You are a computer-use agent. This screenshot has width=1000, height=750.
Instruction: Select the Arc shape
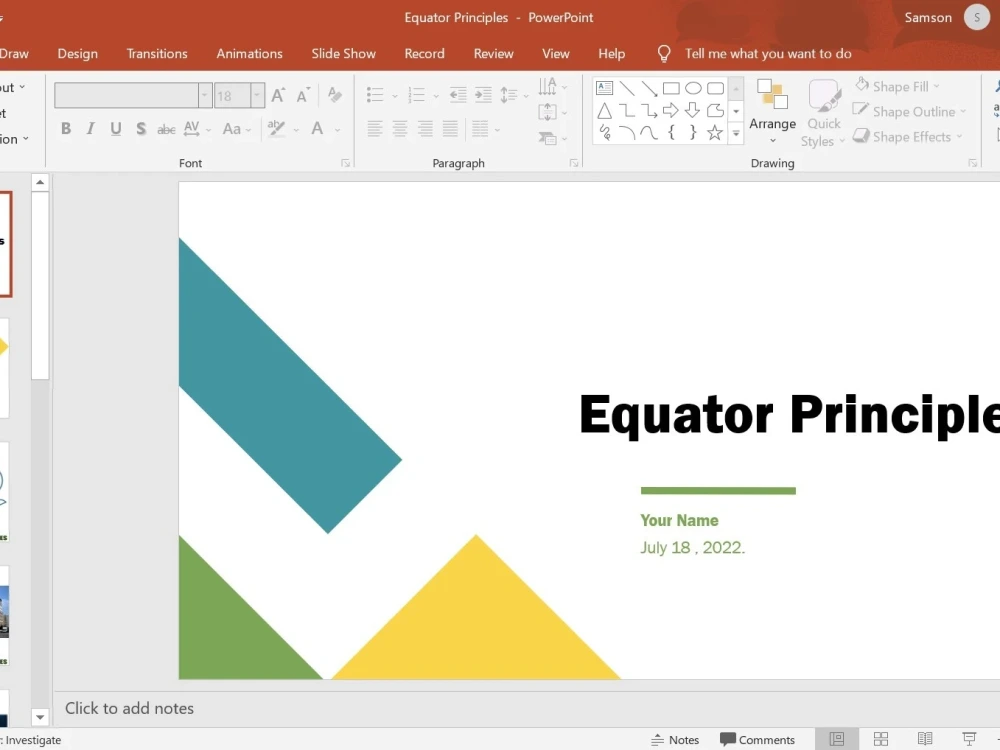[627, 133]
